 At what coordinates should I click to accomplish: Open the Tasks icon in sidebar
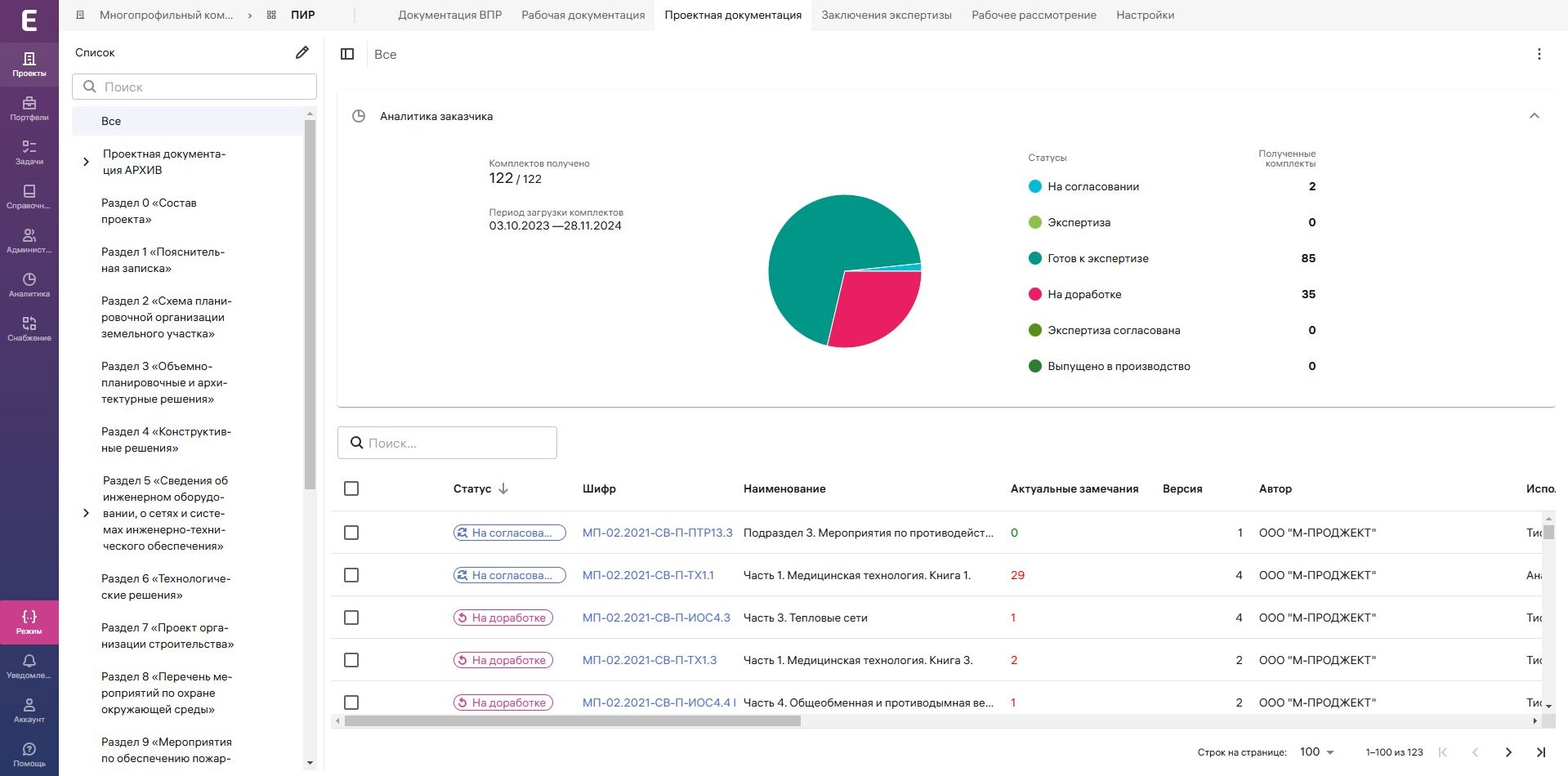click(29, 152)
